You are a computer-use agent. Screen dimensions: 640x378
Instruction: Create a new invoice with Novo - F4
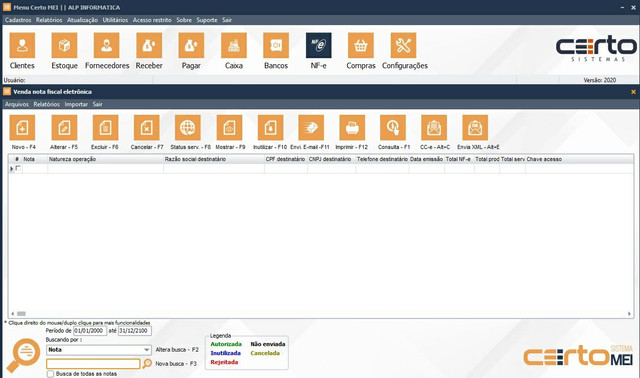pyautogui.click(x=22, y=128)
